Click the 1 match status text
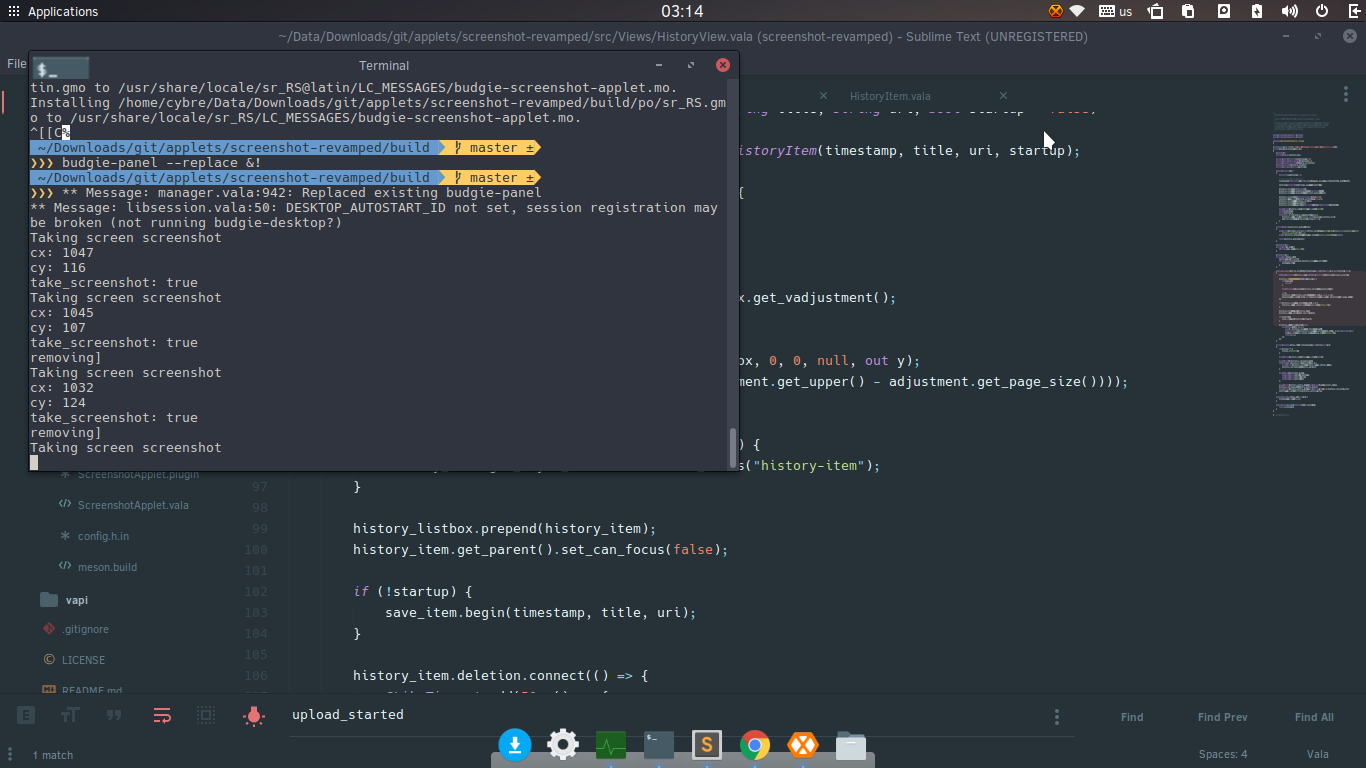 (x=53, y=755)
